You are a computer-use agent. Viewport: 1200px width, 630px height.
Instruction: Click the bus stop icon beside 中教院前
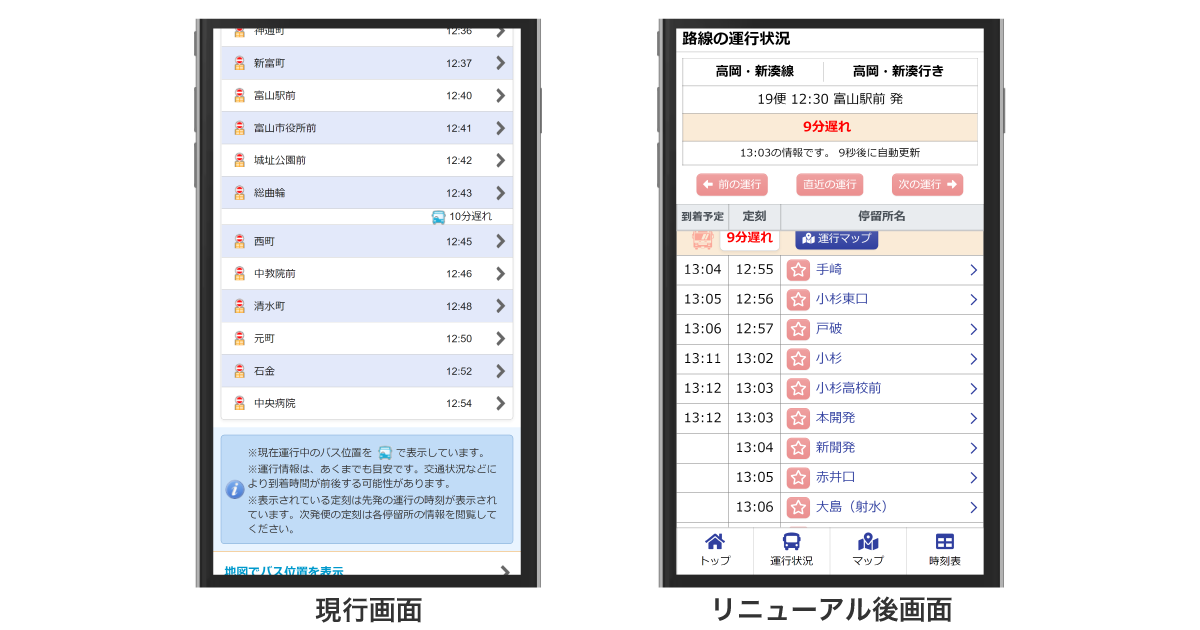click(239, 273)
